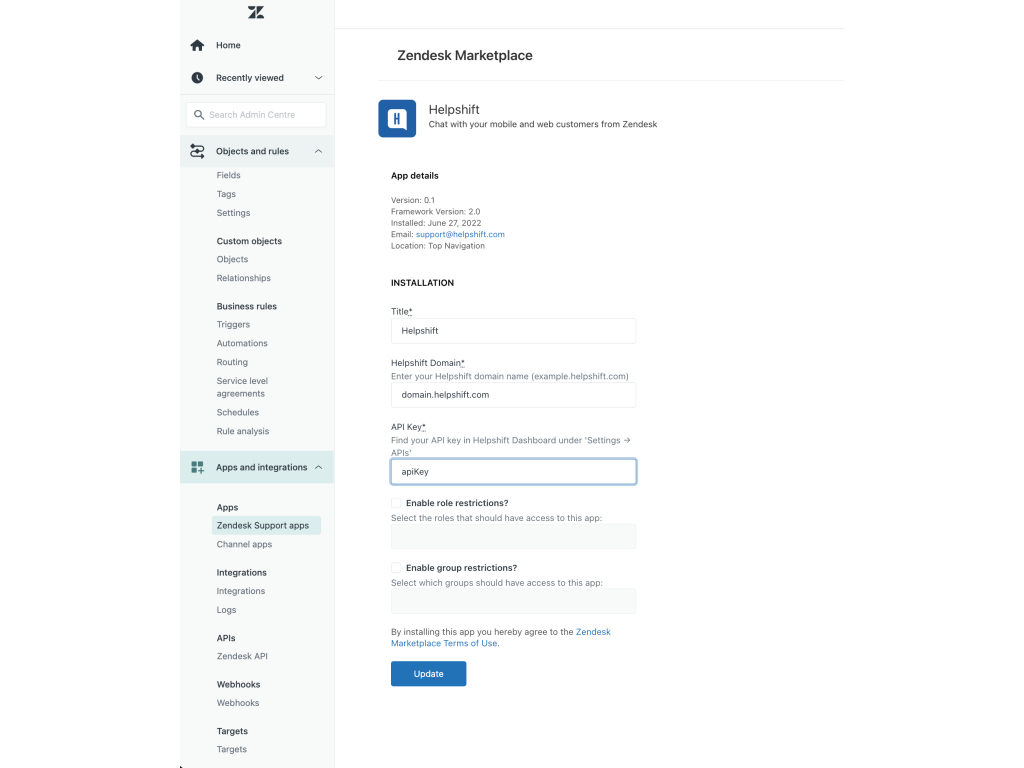Image resolution: width=1024 pixels, height=768 pixels.
Task: Open Triggers under Business rules
Action: click(x=233, y=325)
